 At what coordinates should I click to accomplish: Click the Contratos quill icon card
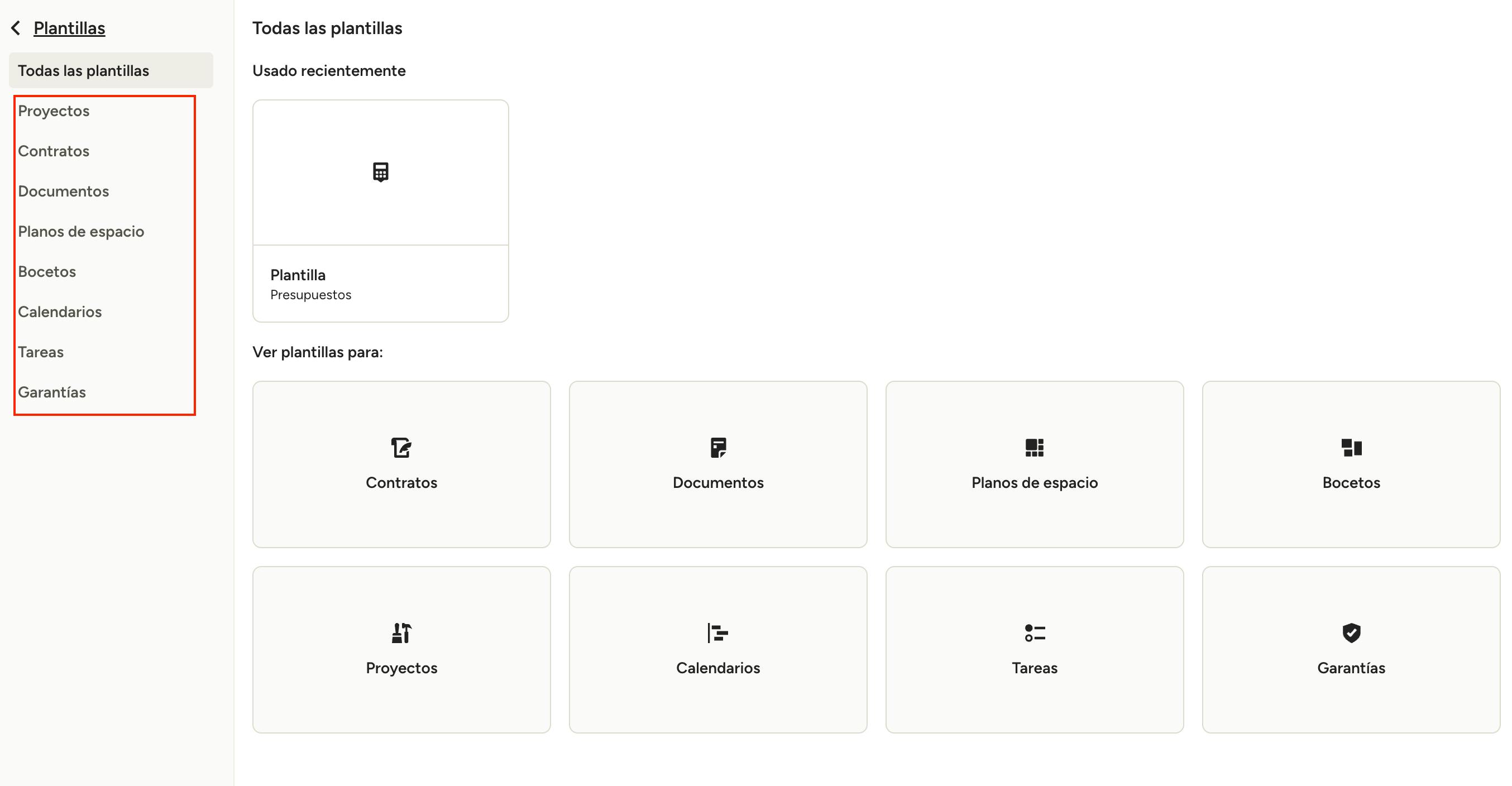(x=401, y=464)
